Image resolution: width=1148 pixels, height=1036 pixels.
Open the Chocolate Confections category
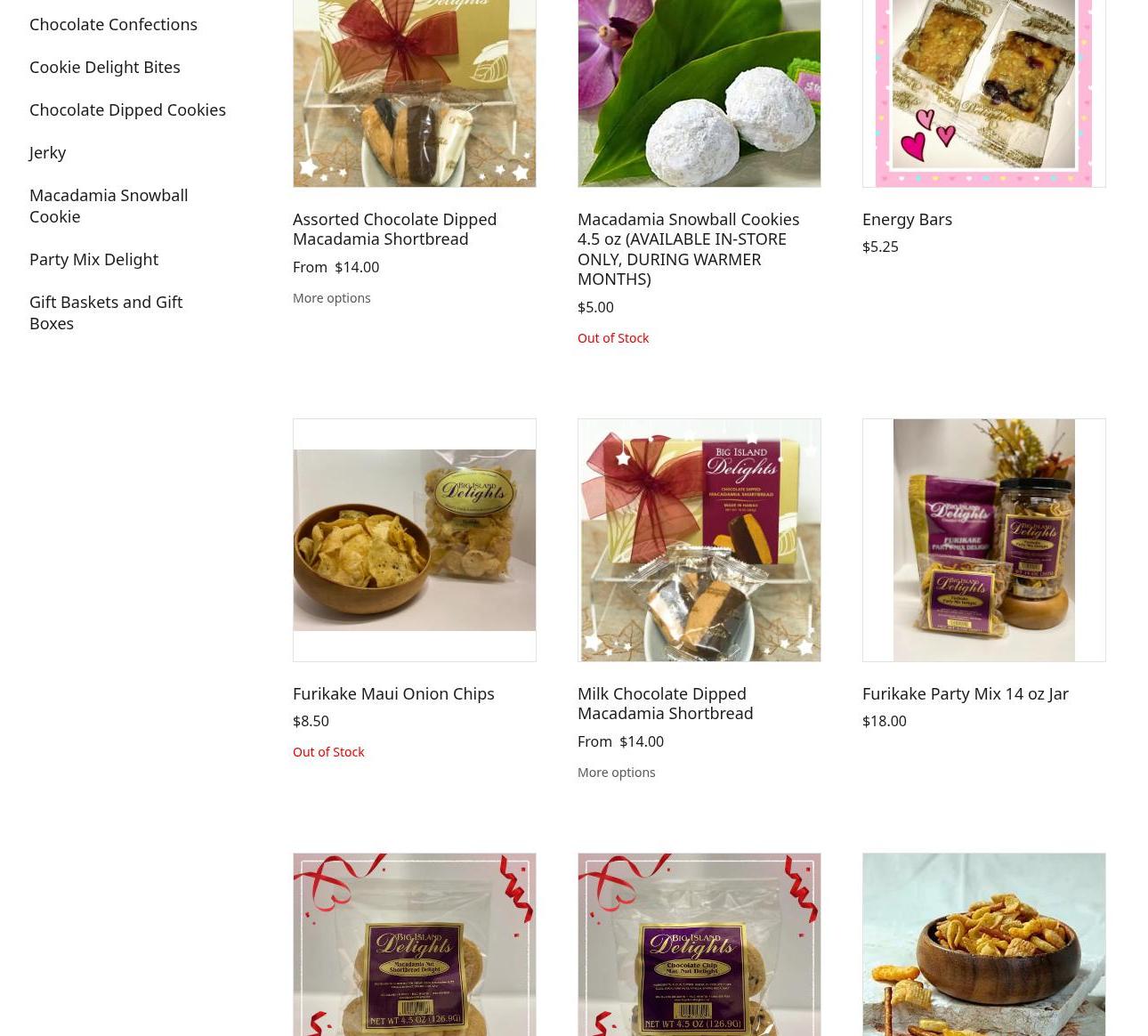click(113, 24)
